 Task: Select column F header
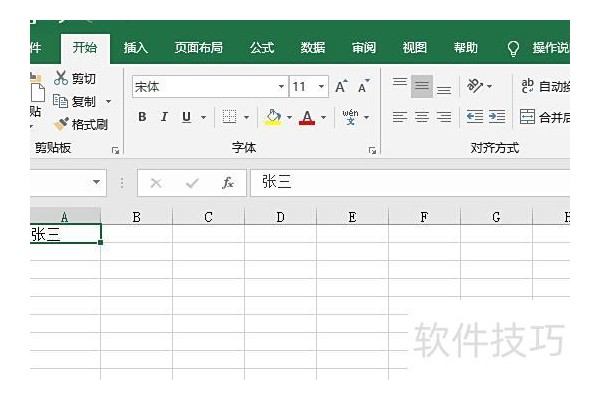coord(424,217)
